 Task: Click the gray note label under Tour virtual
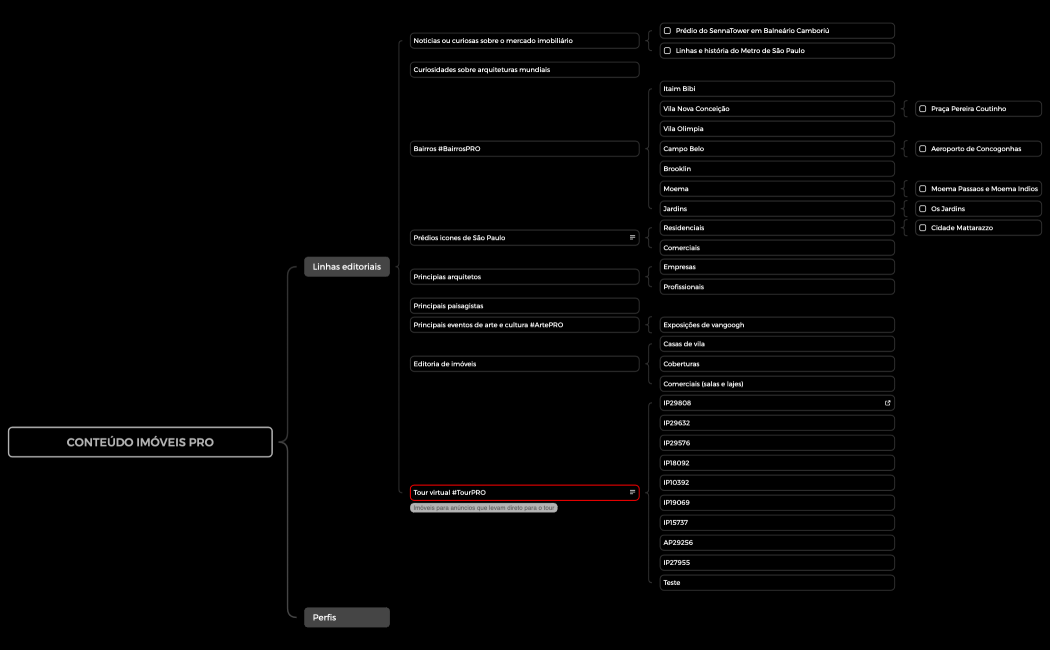(484, 508)
